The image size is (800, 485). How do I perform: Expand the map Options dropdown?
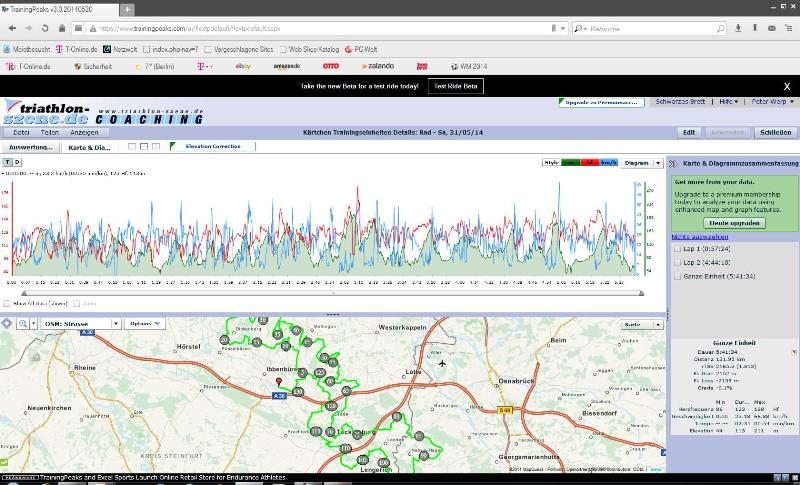click(x=146, y=324)
